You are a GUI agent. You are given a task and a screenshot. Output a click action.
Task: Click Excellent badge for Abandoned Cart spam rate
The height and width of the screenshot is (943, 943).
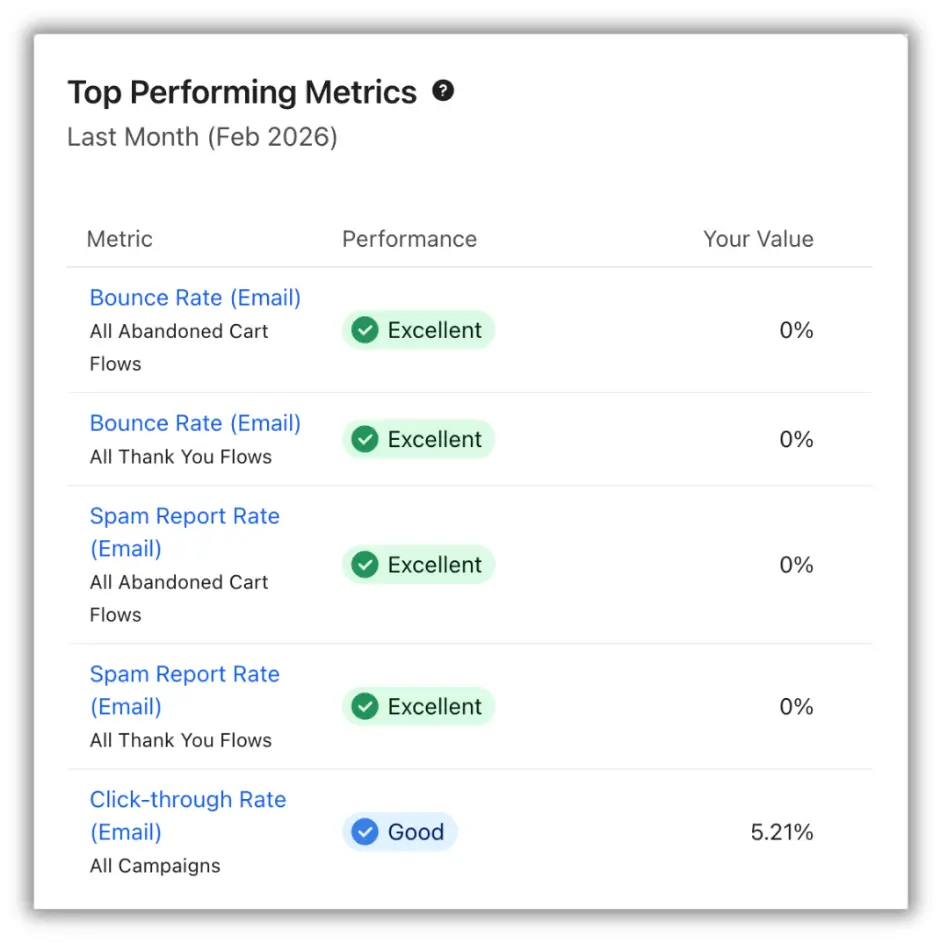click(419, 565)
